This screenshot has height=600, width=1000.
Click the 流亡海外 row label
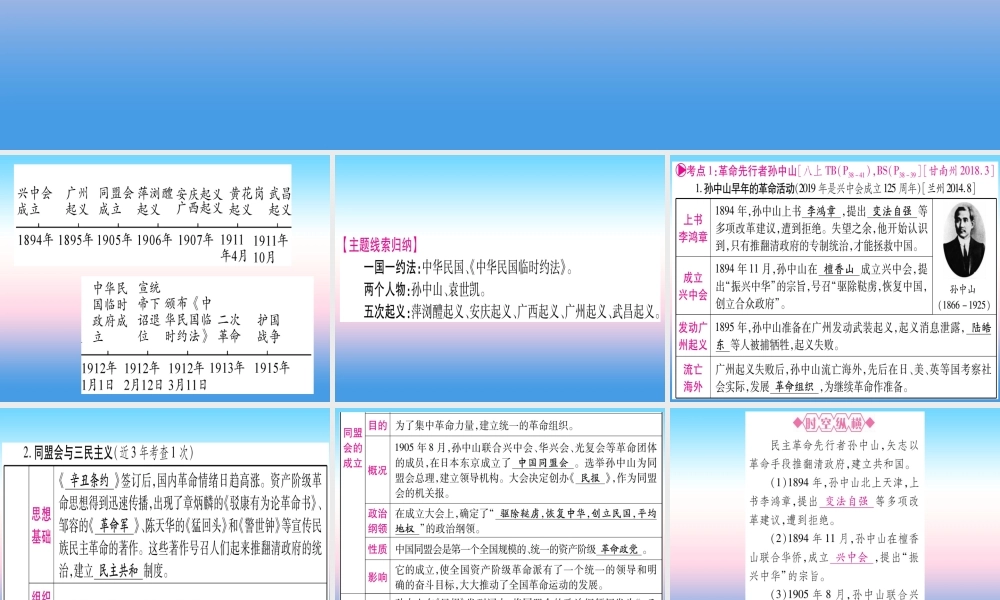(x=693, y=377)
